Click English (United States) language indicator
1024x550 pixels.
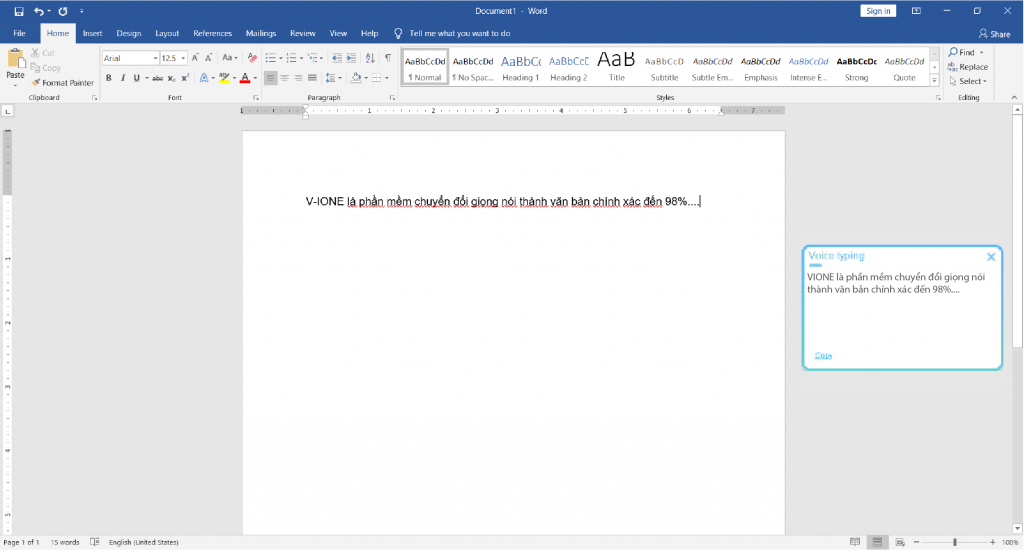[x=144, y=542]
